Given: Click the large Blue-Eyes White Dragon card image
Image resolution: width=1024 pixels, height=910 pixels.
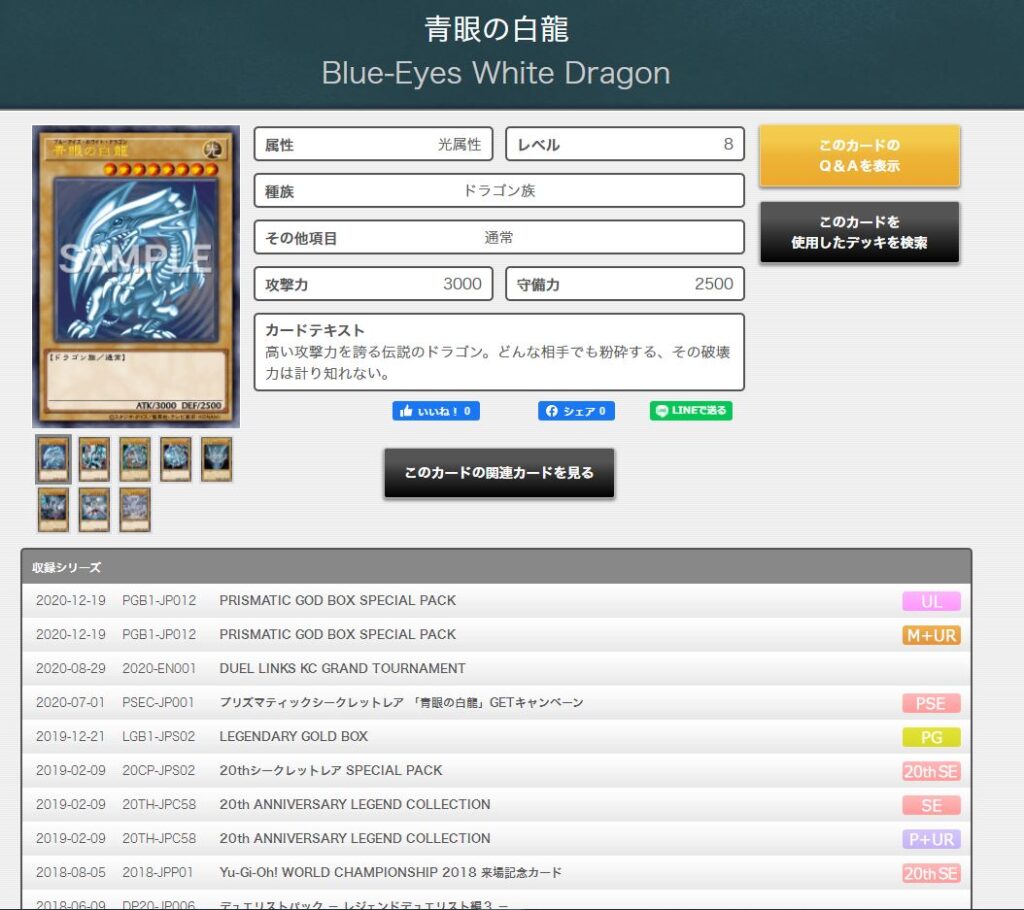Looking at the screenshot, I should (136, 276).
